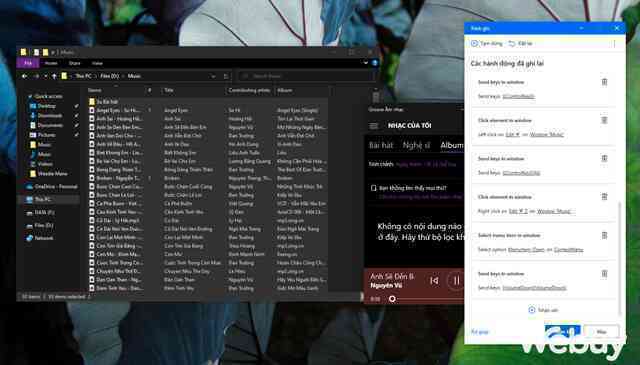Delete the Left click on Edit action
Image resolution: width=640 pixels, height=365 pixels.
pos(604,120)
